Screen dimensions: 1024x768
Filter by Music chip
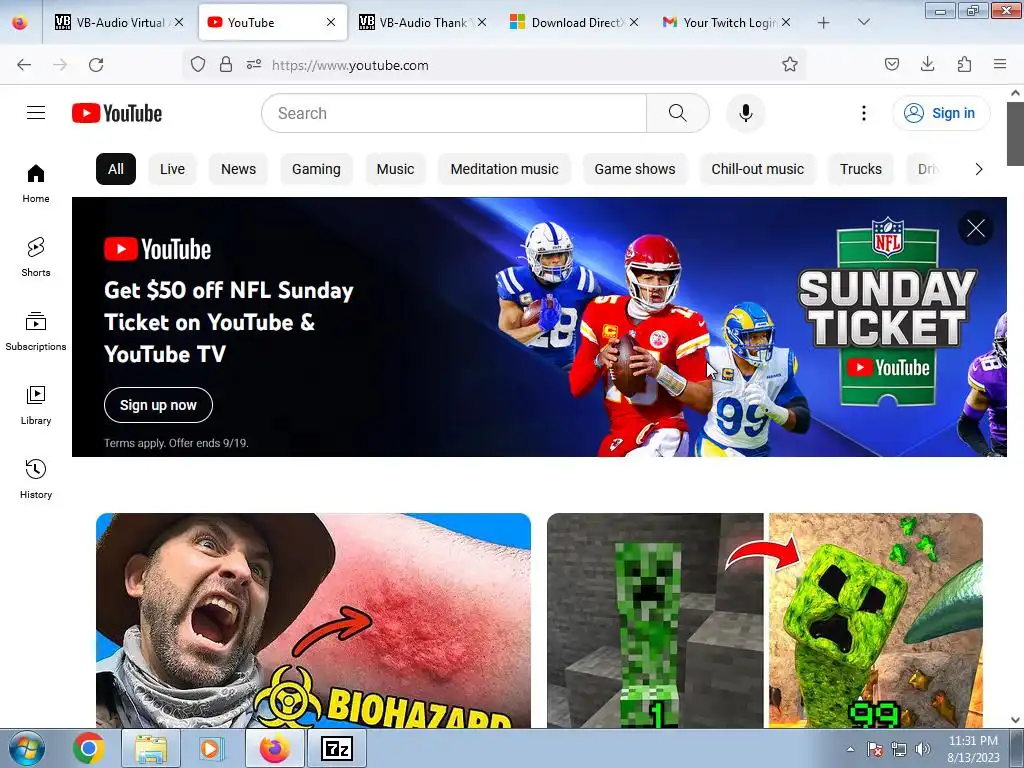[x=395, y=169]
